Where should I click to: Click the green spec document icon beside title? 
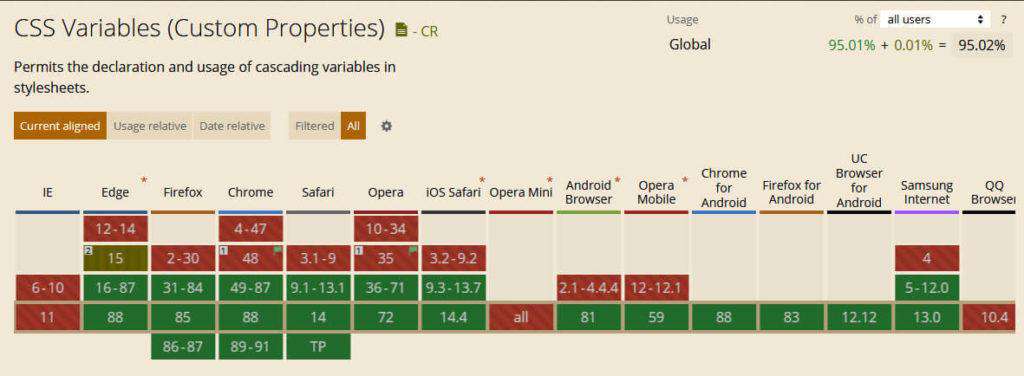tap(402, 30)
